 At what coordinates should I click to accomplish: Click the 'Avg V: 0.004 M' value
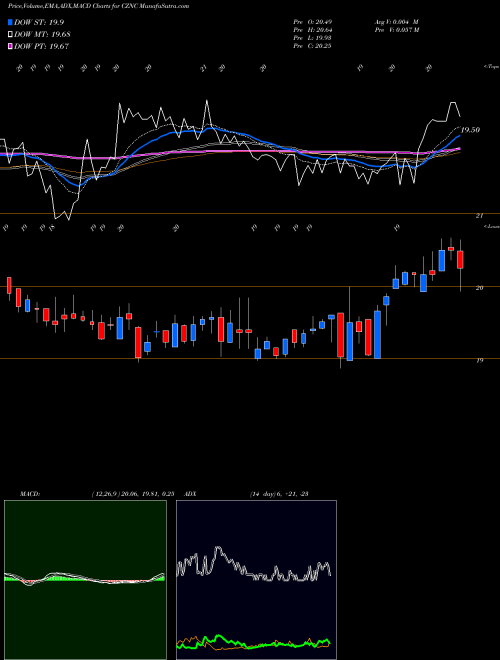click(x=396, y=22)
